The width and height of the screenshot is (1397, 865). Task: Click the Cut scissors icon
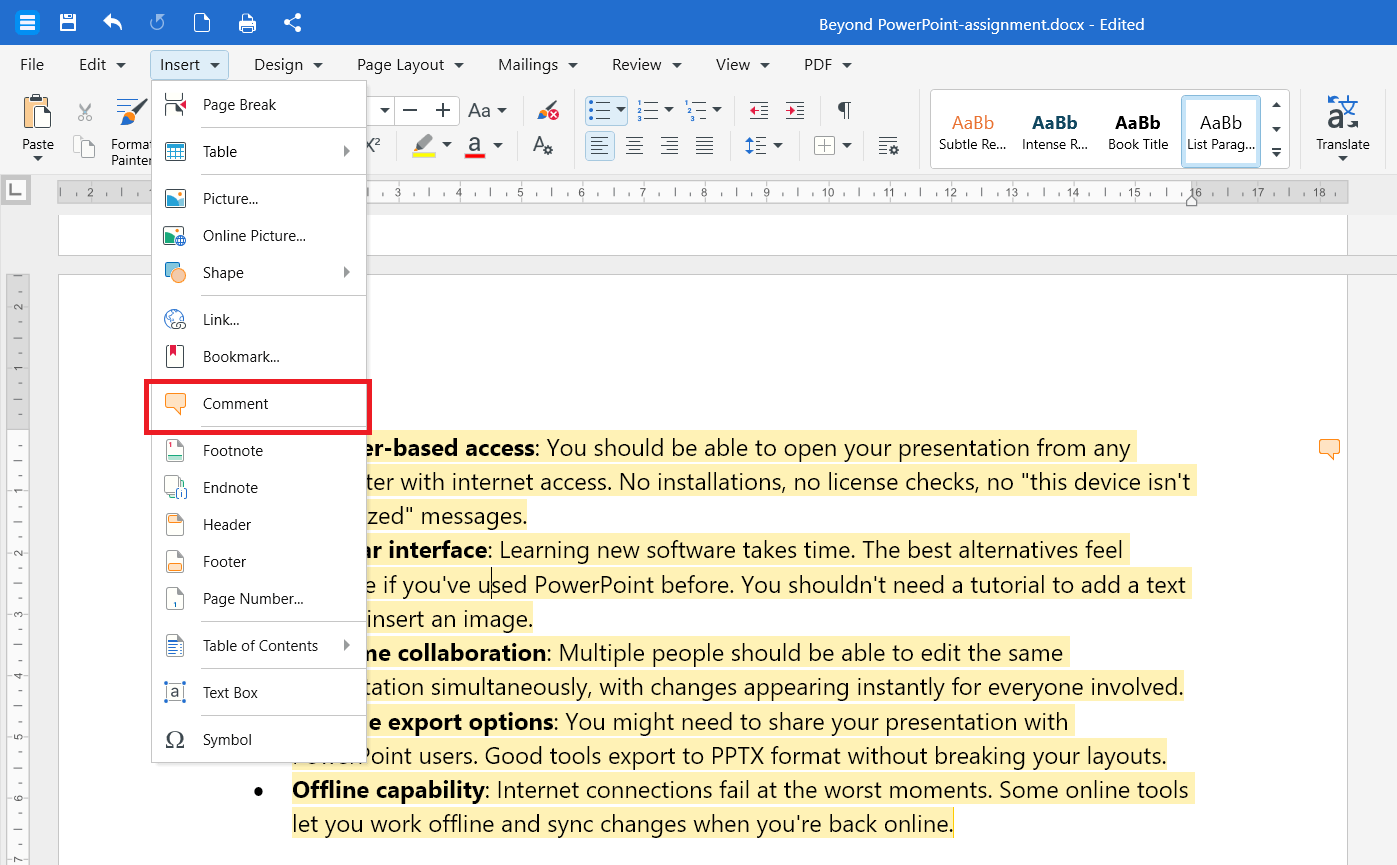[85, 112]
